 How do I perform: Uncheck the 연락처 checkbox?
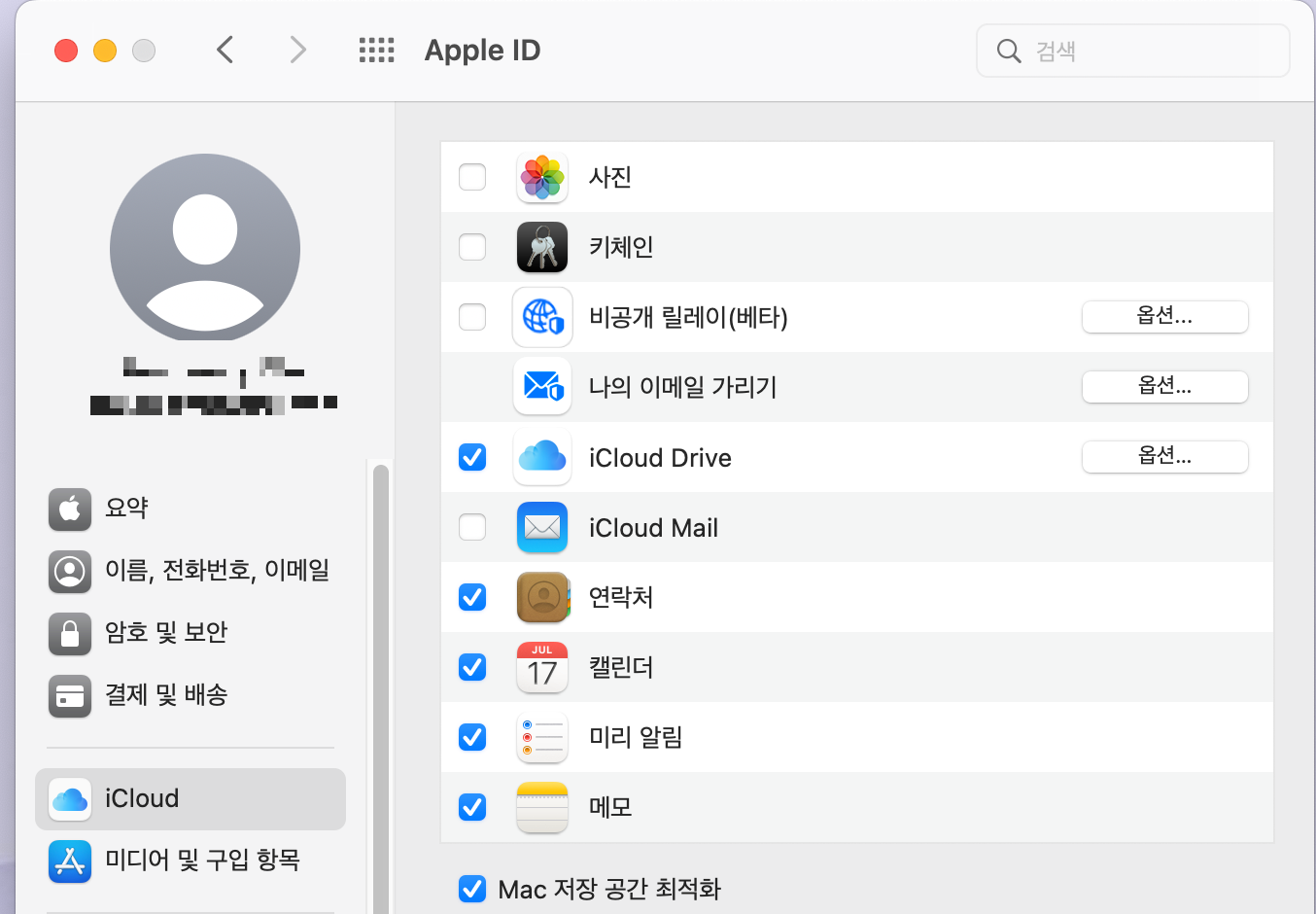click(472, 597)
